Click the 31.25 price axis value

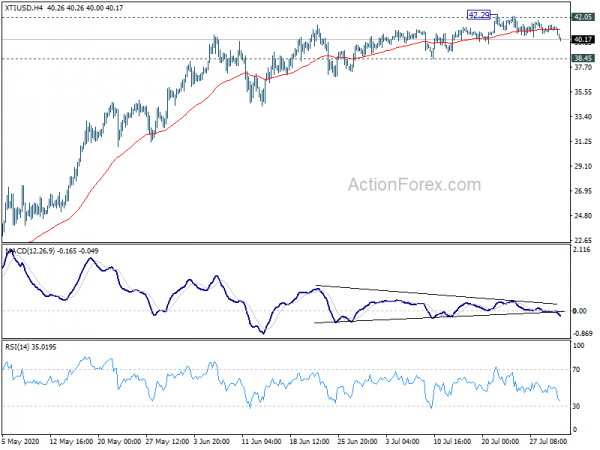[x=583, y=142]
